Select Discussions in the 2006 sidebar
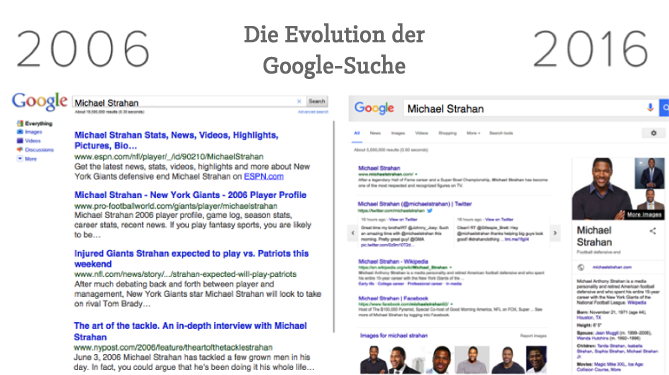The image size is (669, 375). (x=39, y=150)
